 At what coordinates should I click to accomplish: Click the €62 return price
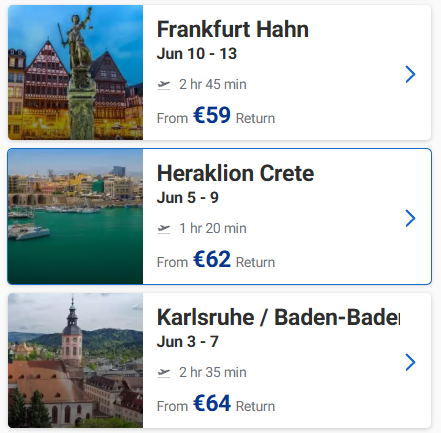[212, 259]
